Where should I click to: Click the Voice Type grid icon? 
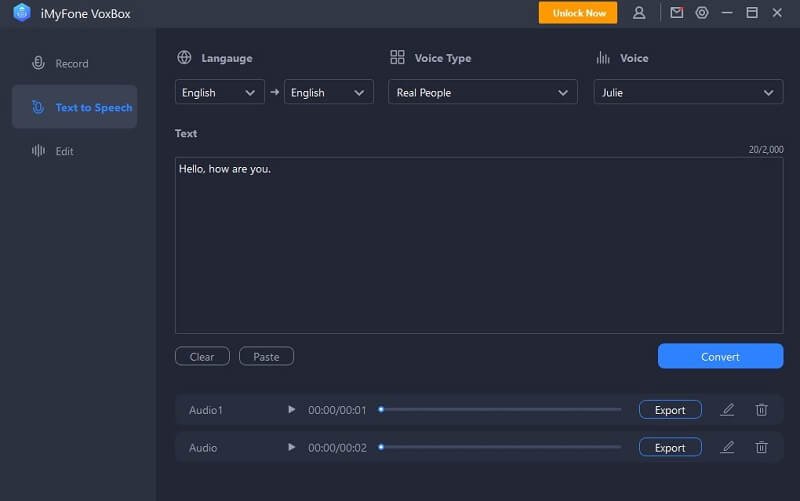(x=397, y=57)
